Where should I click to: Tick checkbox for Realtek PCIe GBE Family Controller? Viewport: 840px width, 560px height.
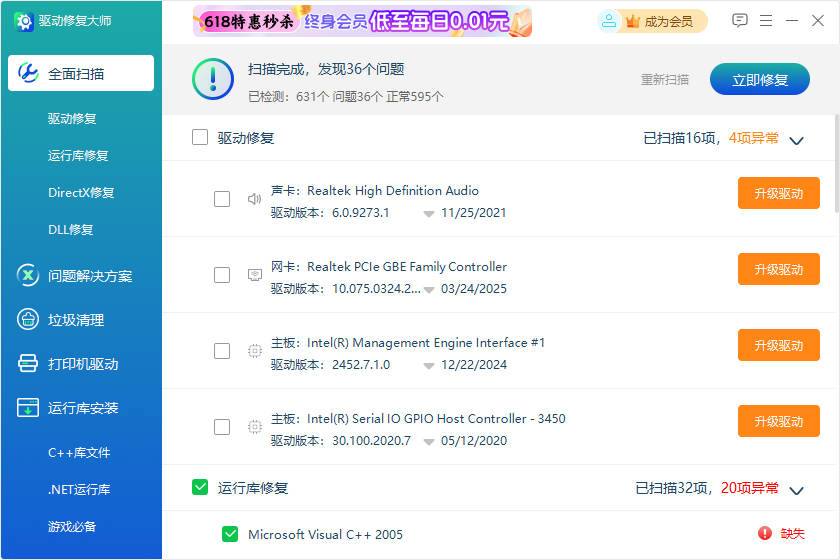pos(222,275)
